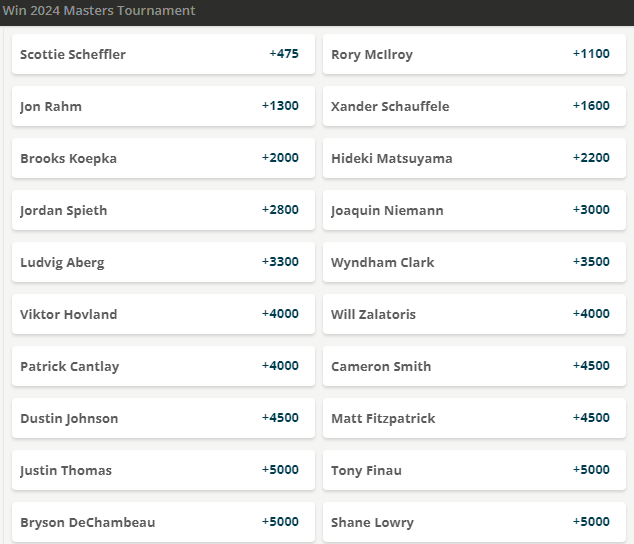Image resolution: width=634 pixels, height=544 pixels.
Task: Pick Rory McIlroy at +1100 odds
Action: point(474,54)
